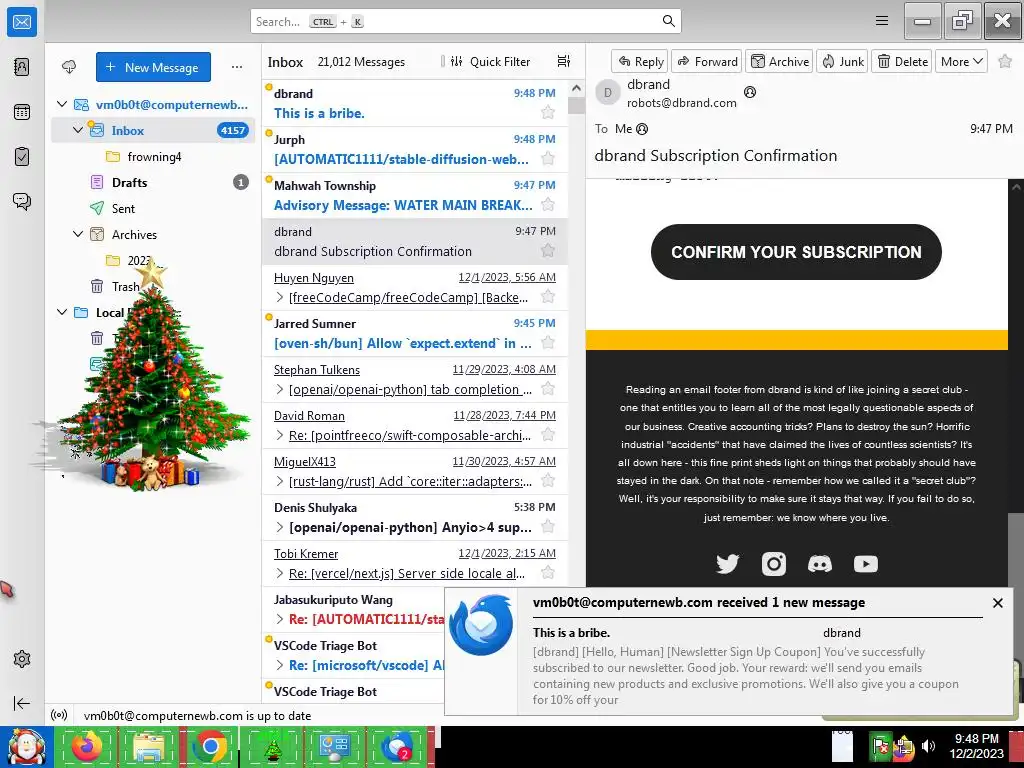Screen dimensions: 1024x768
Task: Archive the open message
Action: coord(779,61)
